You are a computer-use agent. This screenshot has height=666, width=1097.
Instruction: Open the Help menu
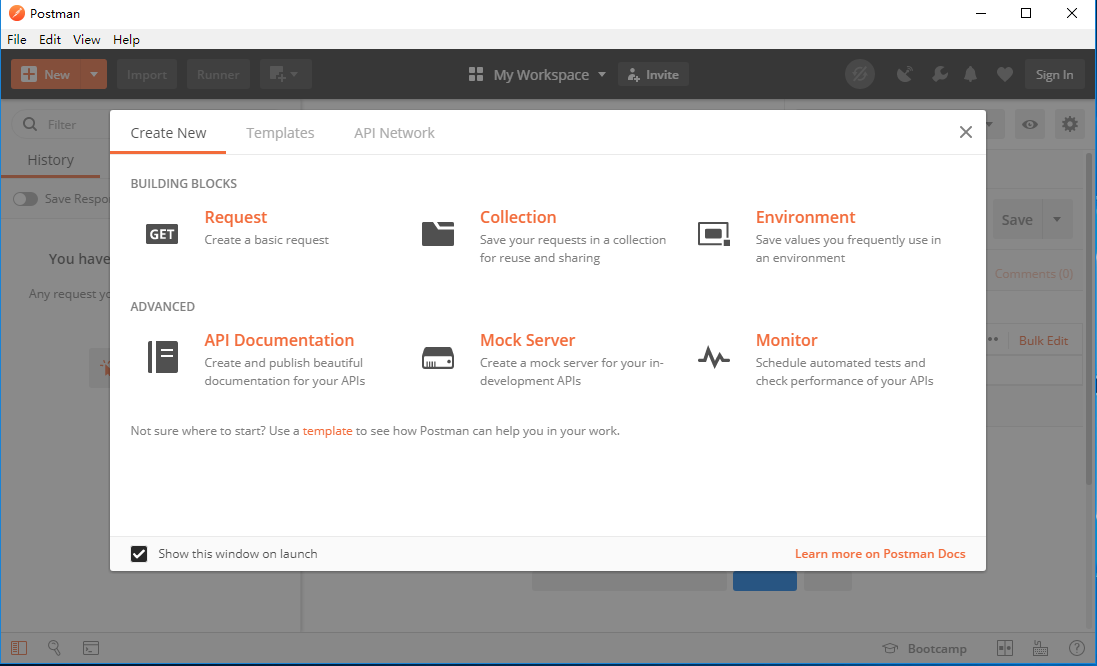[x=127, y=39]
